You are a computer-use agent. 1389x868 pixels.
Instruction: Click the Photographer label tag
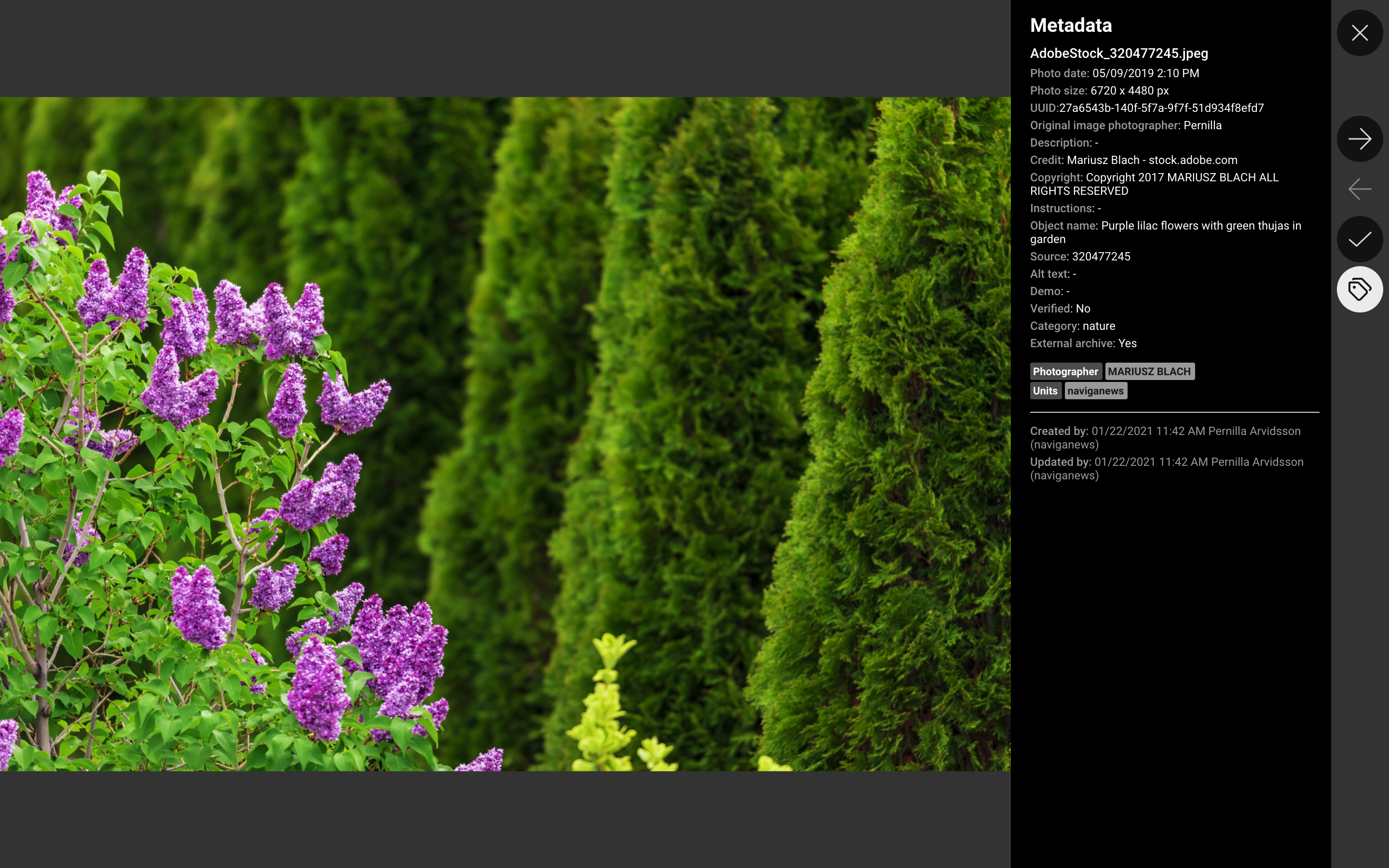pyautogui.click(x=1065, y=371)
